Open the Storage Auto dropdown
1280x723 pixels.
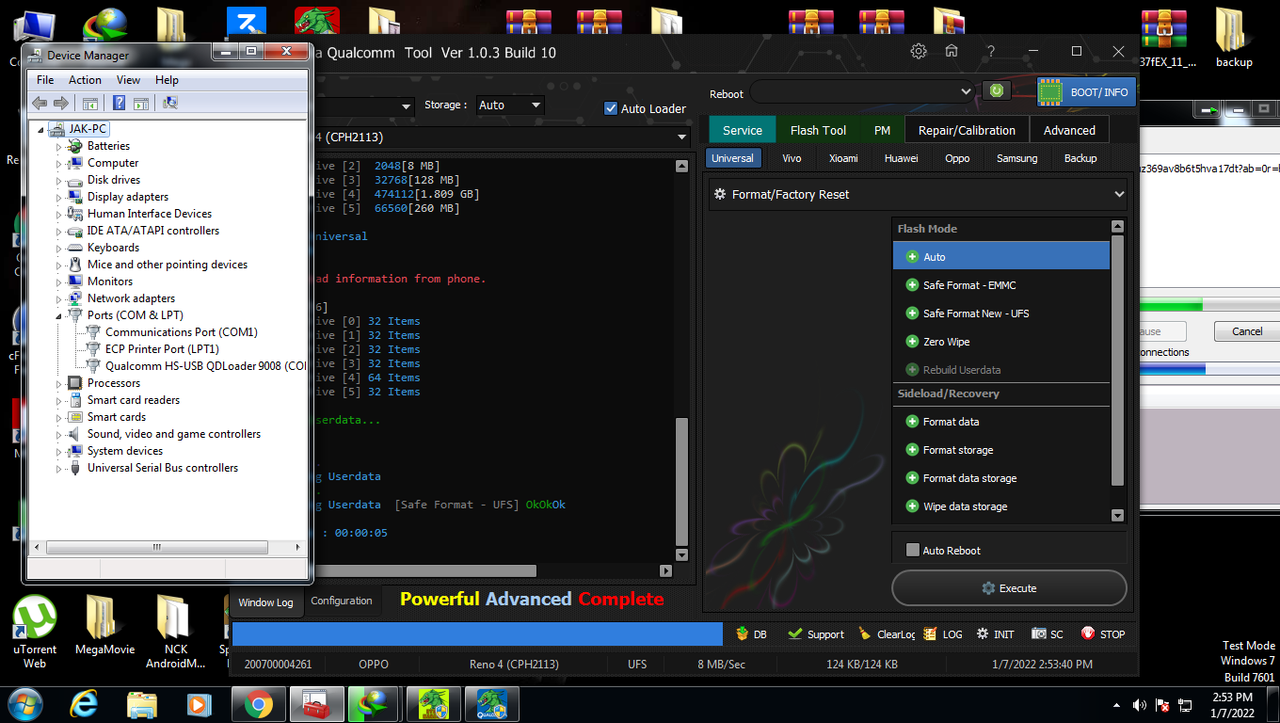[509, 105]
